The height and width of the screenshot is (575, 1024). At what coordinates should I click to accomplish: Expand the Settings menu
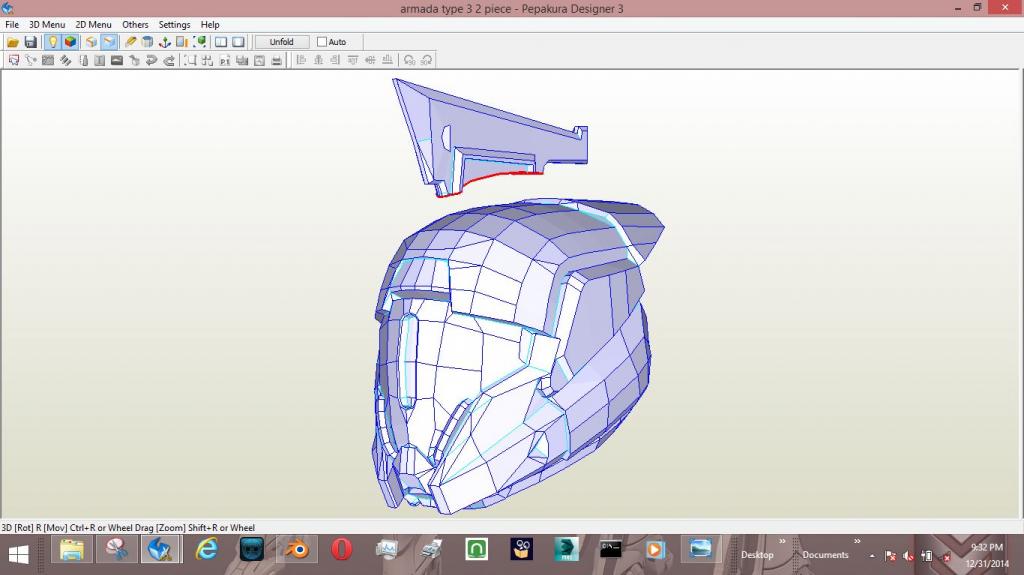tap(174, 25)
